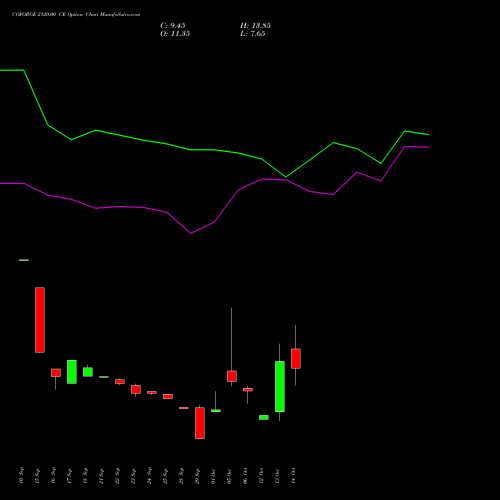Click the tall red candle for 15 Sep
The width and height of the screenshot is (500, 500).
coord(40,320)
